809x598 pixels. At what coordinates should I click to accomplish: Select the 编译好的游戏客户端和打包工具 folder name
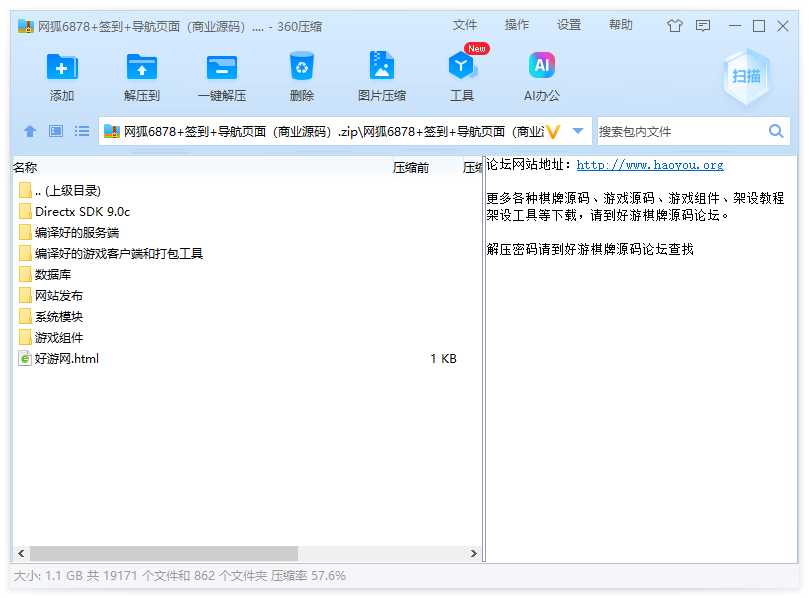tap(119, 254)
